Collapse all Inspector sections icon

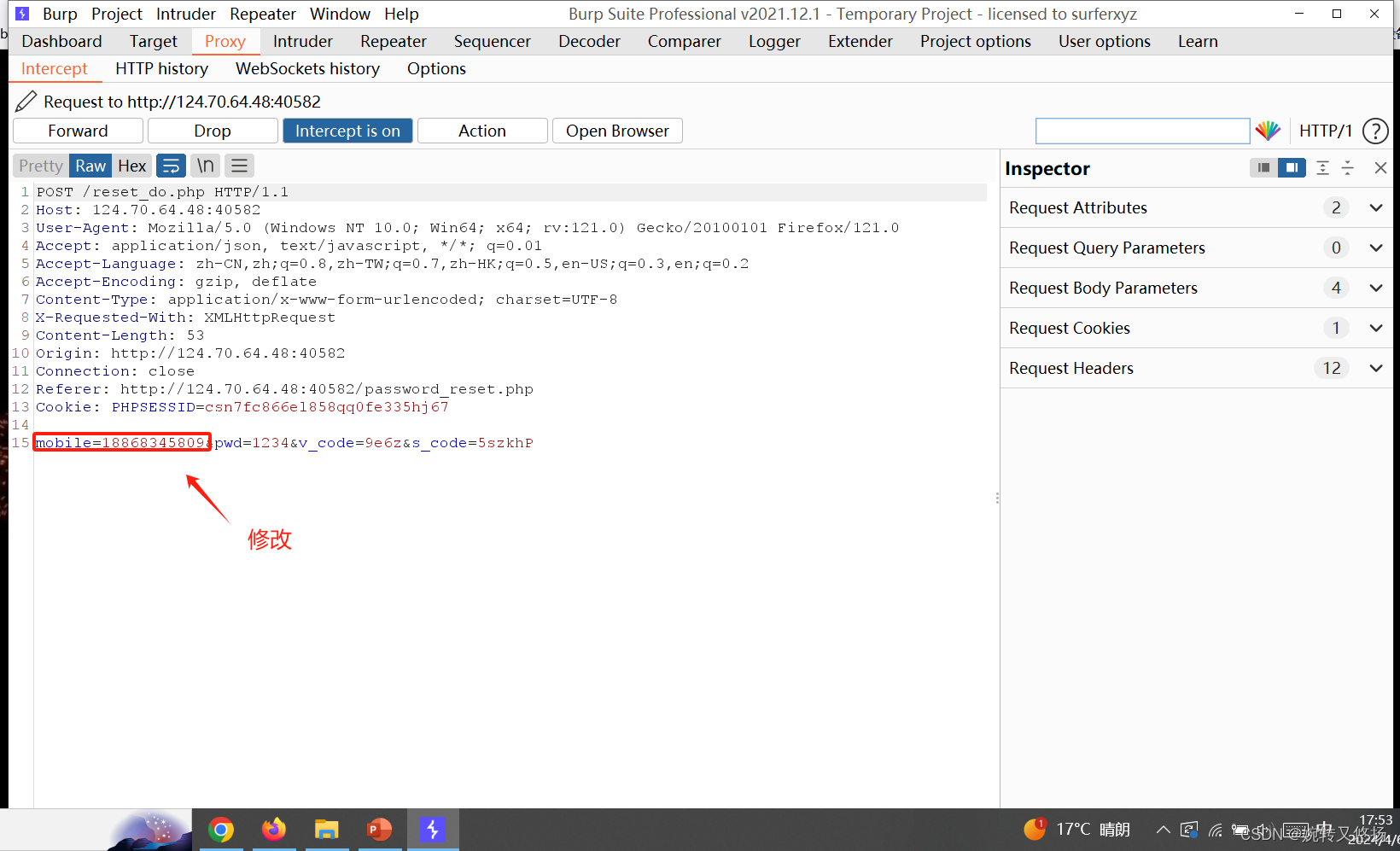[x=1348, y=168]
